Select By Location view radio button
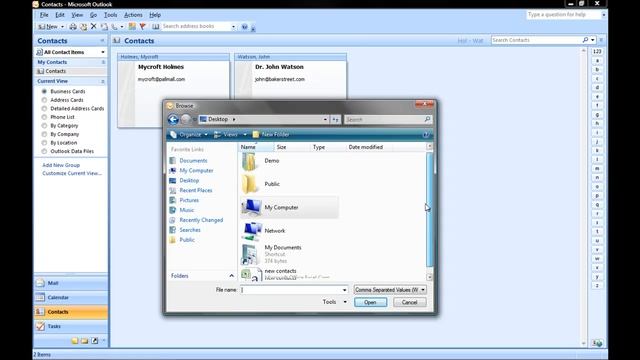 [44, 143]
